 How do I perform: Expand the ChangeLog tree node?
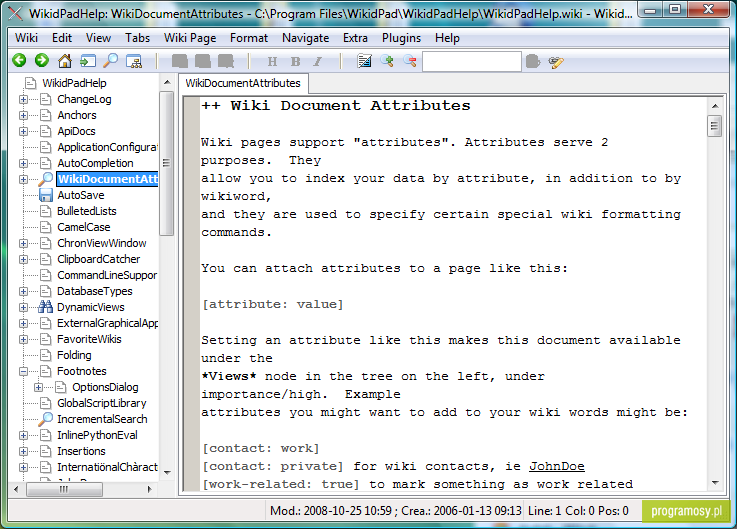point(23,99)
